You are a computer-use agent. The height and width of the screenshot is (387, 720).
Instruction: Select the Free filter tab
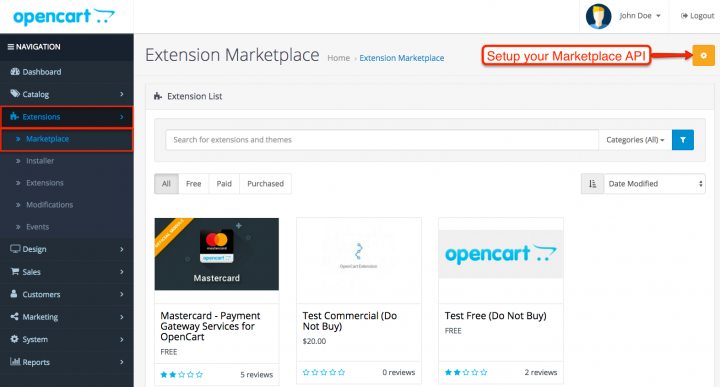(193, 184)
